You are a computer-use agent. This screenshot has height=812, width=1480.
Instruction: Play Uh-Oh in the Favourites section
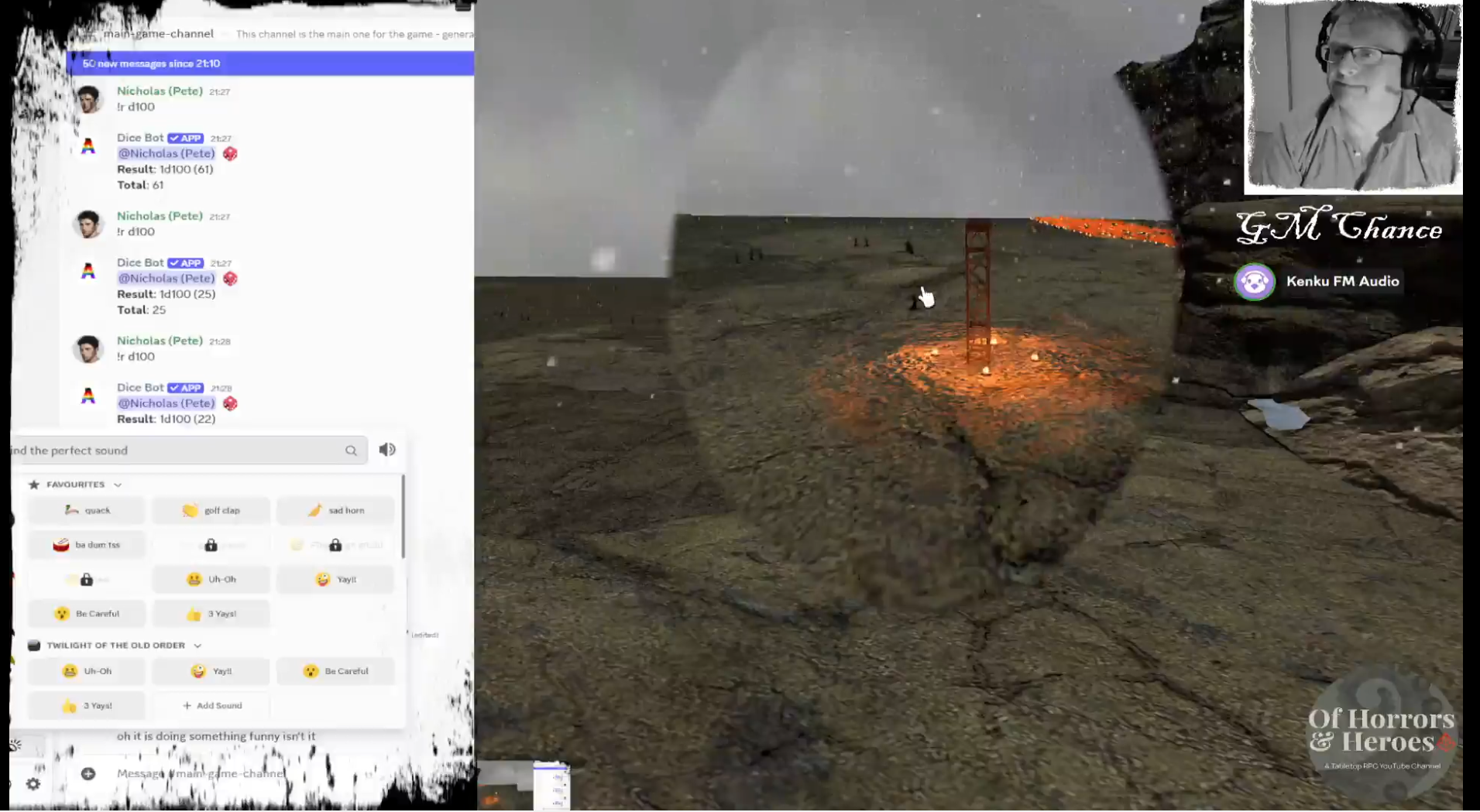(x=211, y=579)
